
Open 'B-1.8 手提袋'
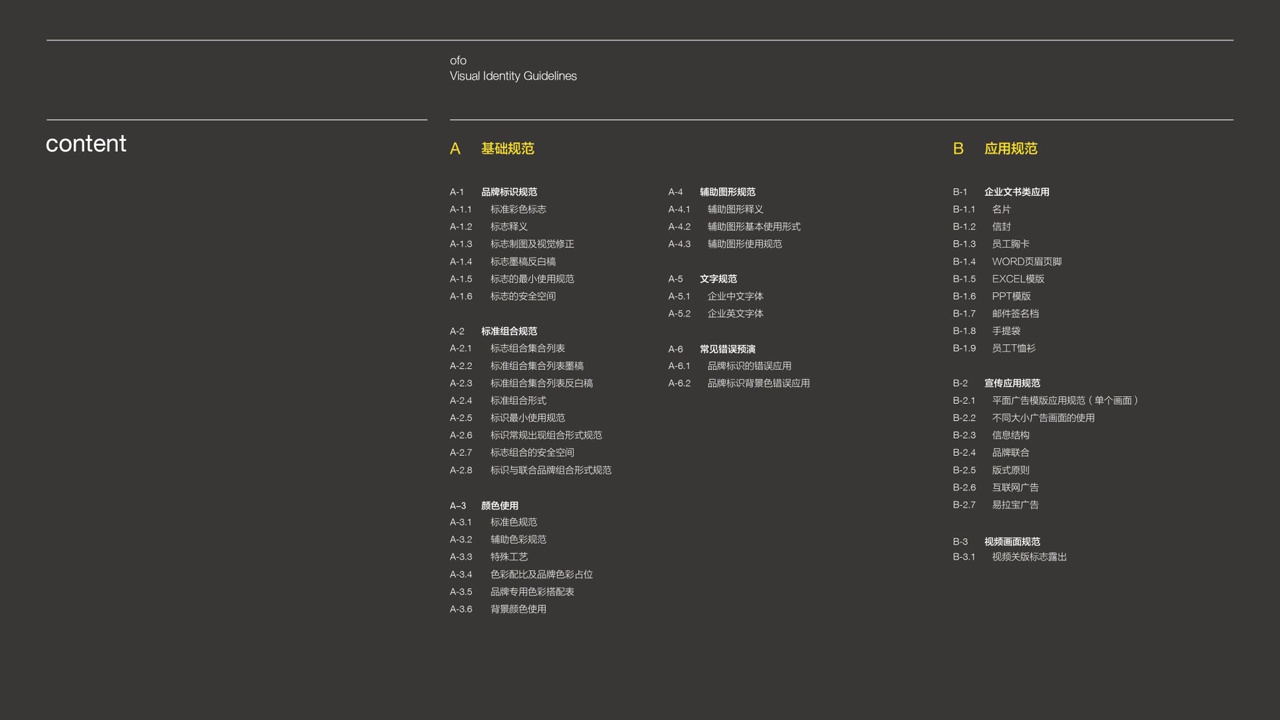987,331
